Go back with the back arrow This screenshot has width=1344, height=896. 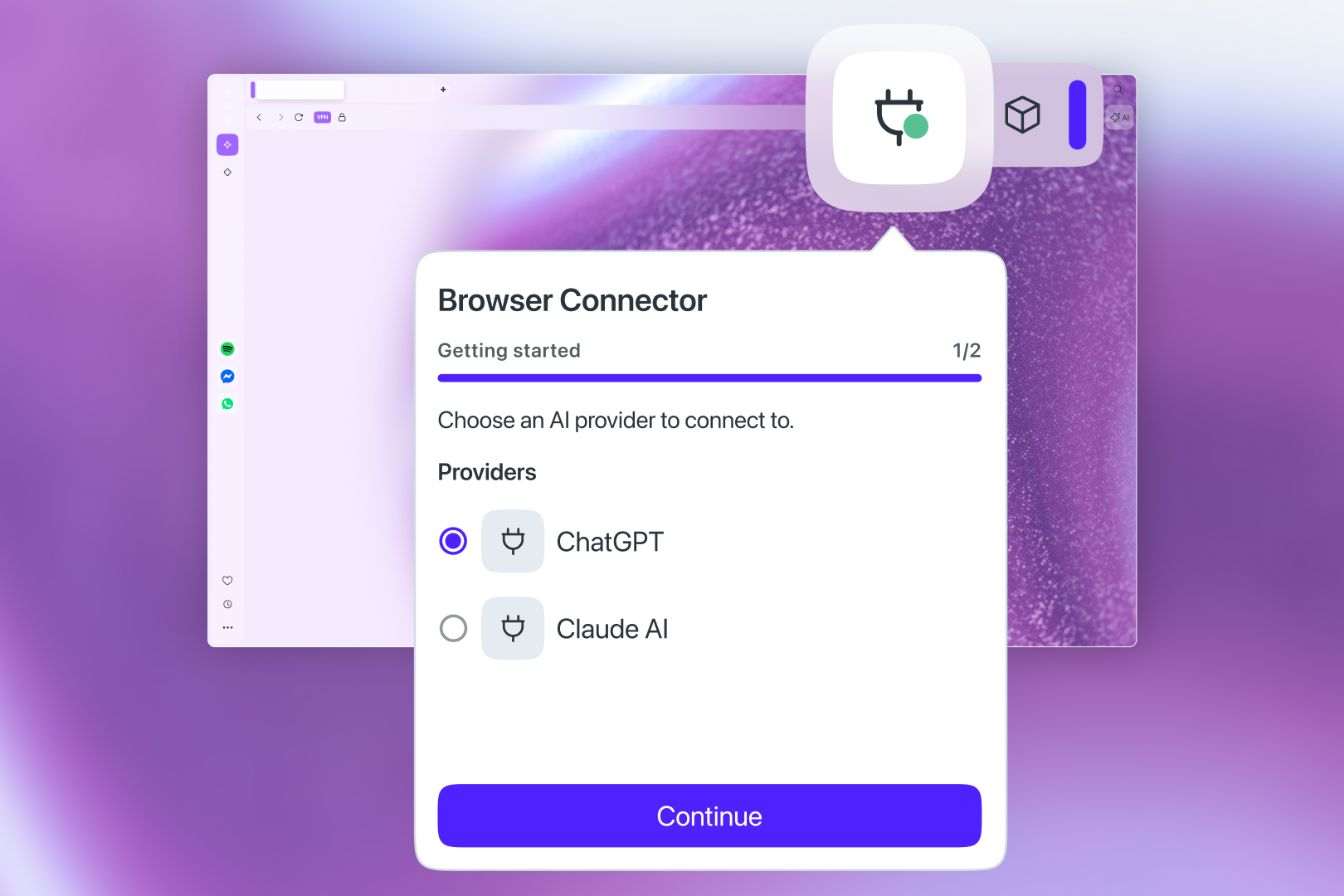coord(259,117)
